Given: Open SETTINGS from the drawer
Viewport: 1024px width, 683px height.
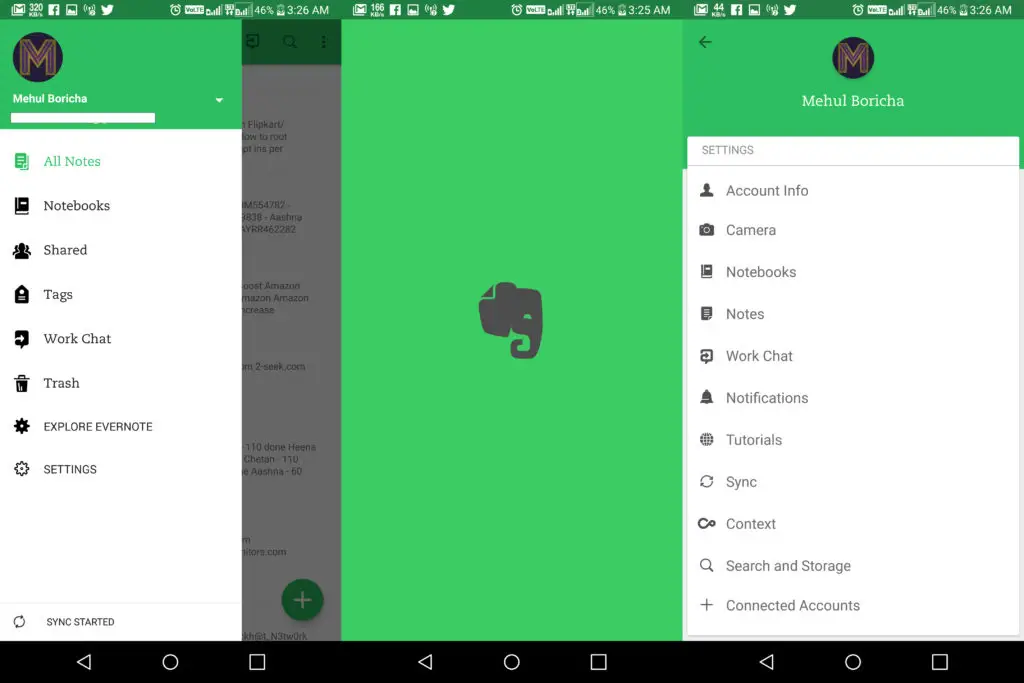Looking at the screenshot, I should point(121,469).
